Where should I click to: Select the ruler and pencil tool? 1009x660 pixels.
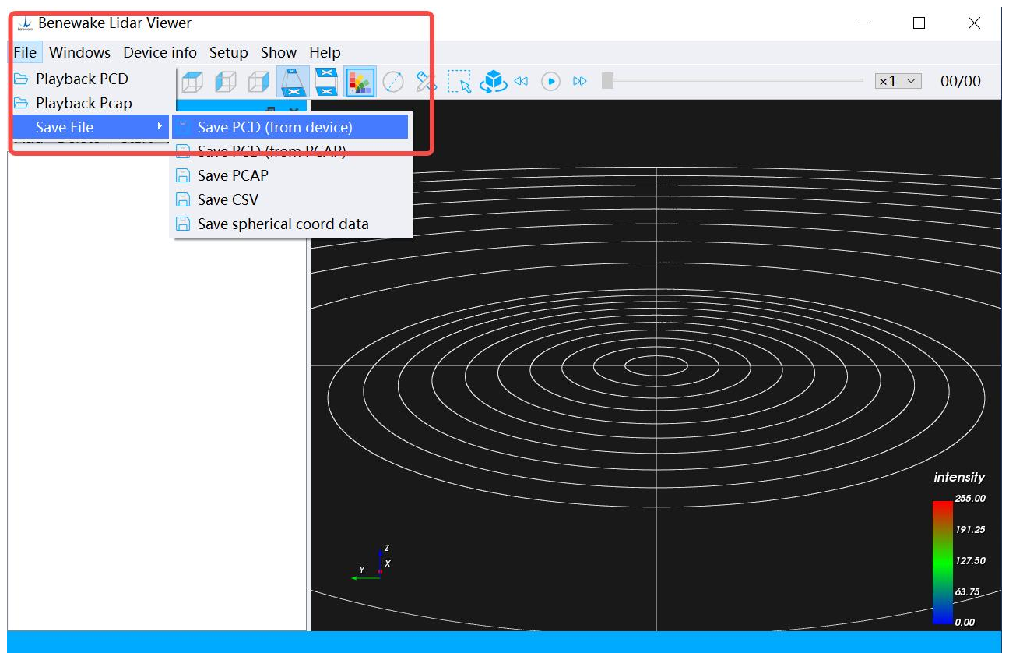click(426, 82)
